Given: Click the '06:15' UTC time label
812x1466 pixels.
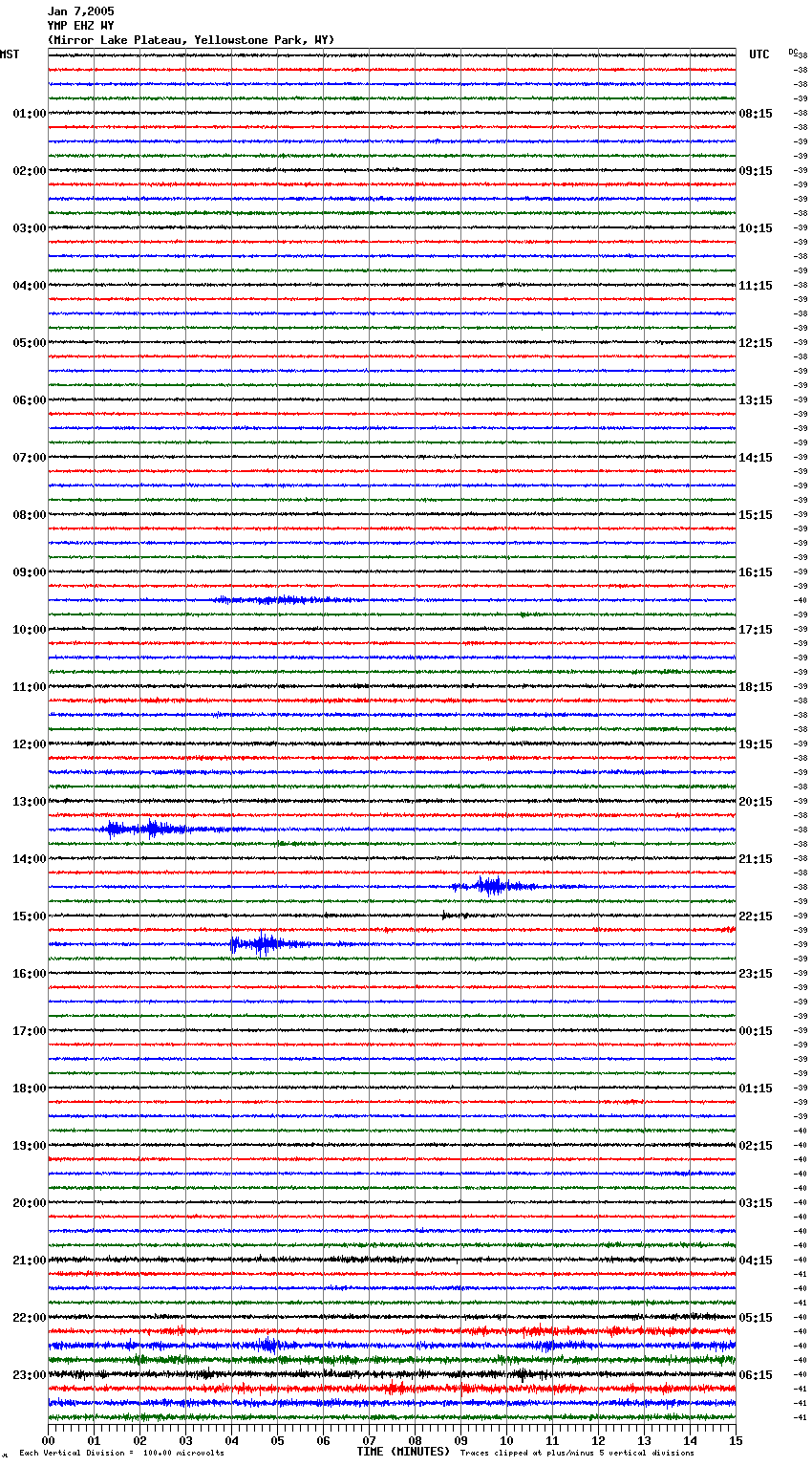Looking at the screenshot, I should pyautogui.click(x=756, y=1375).
